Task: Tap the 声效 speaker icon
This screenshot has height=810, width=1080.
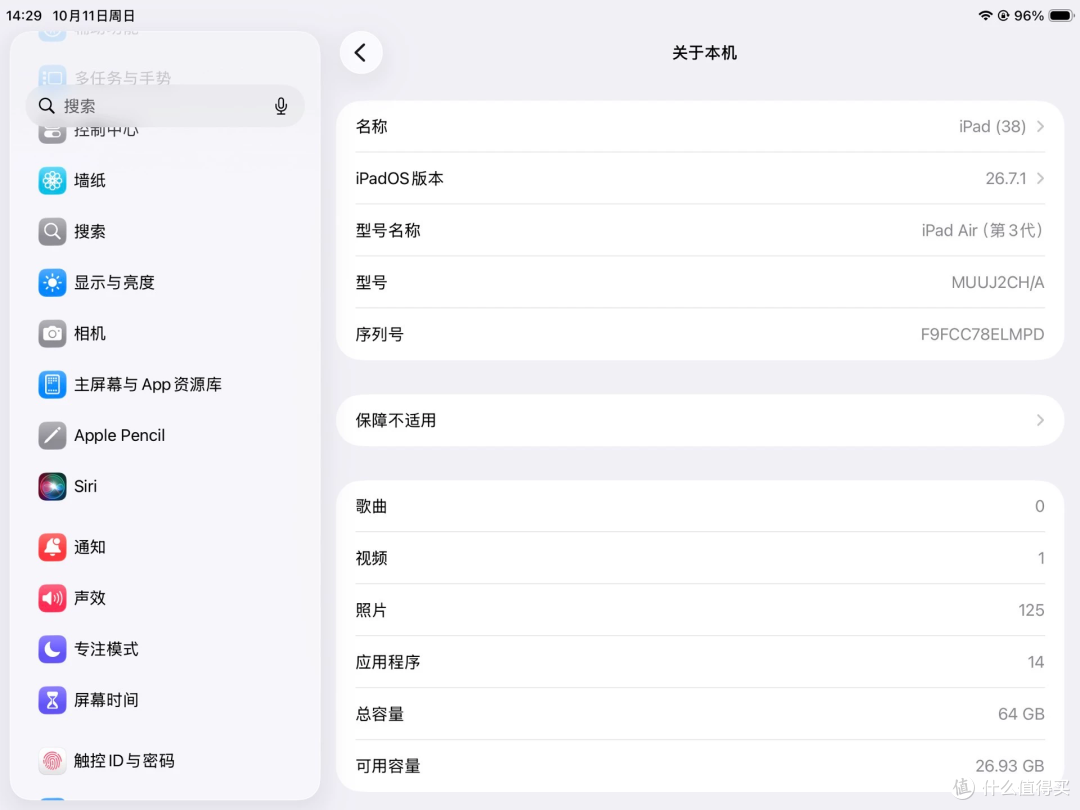Action: coord(52,598)
